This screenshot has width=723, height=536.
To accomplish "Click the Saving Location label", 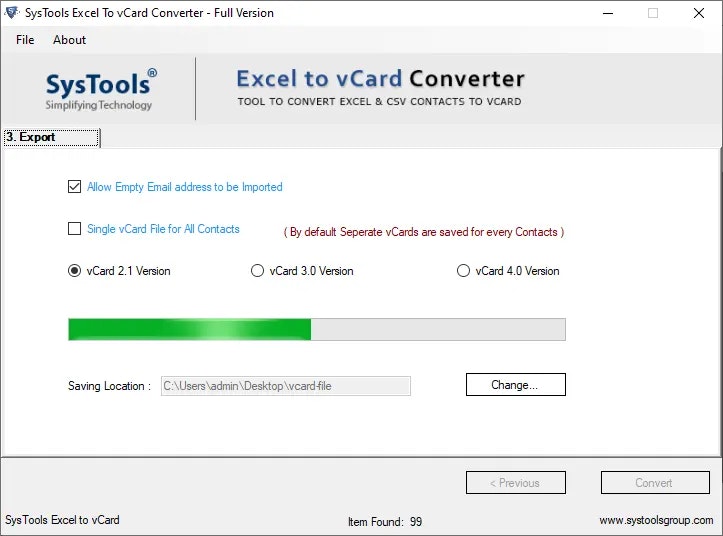I will click(x=109, y=386).
